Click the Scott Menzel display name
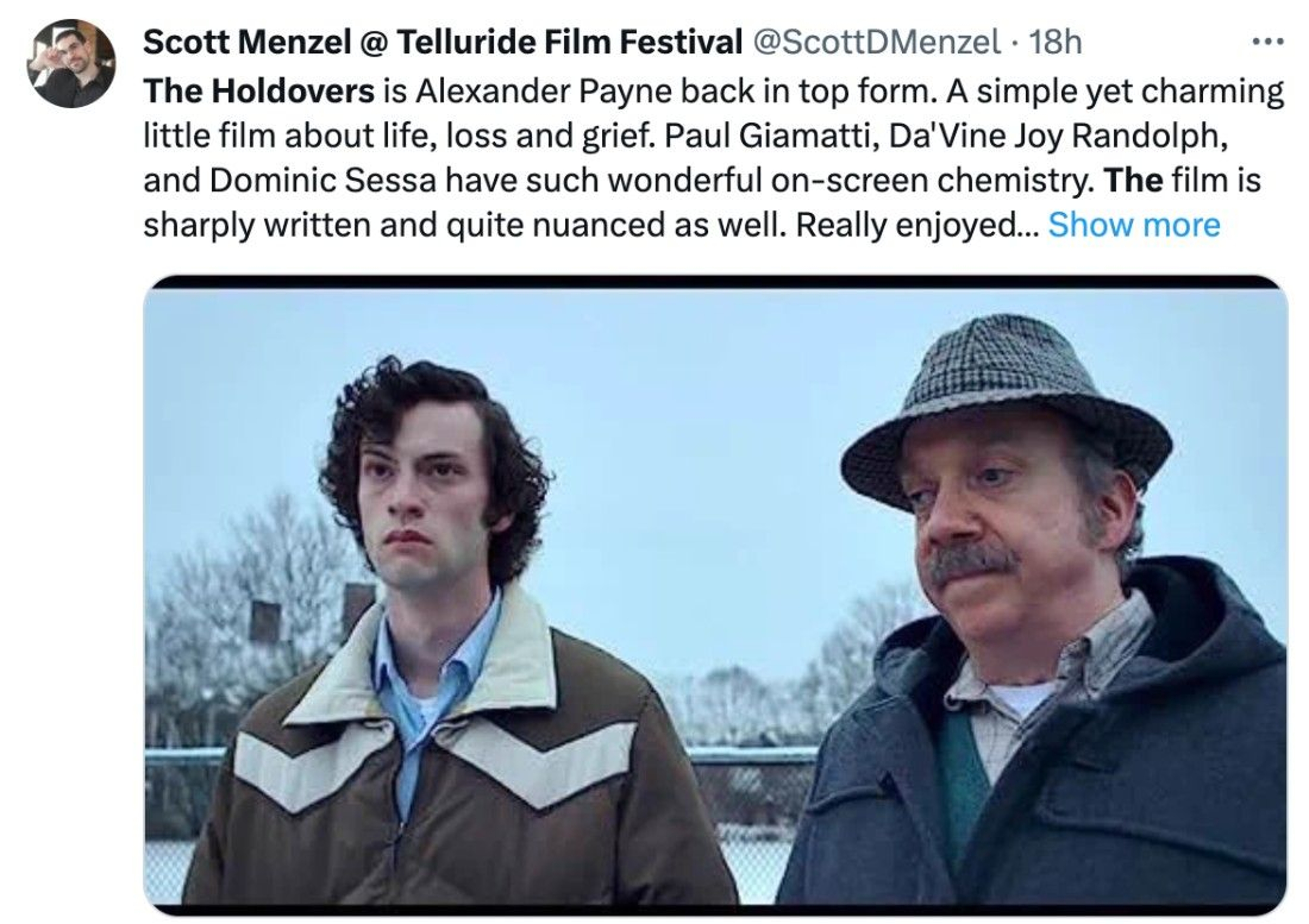Viewport: 1309px width, 924px height. (x=246, y=42)
